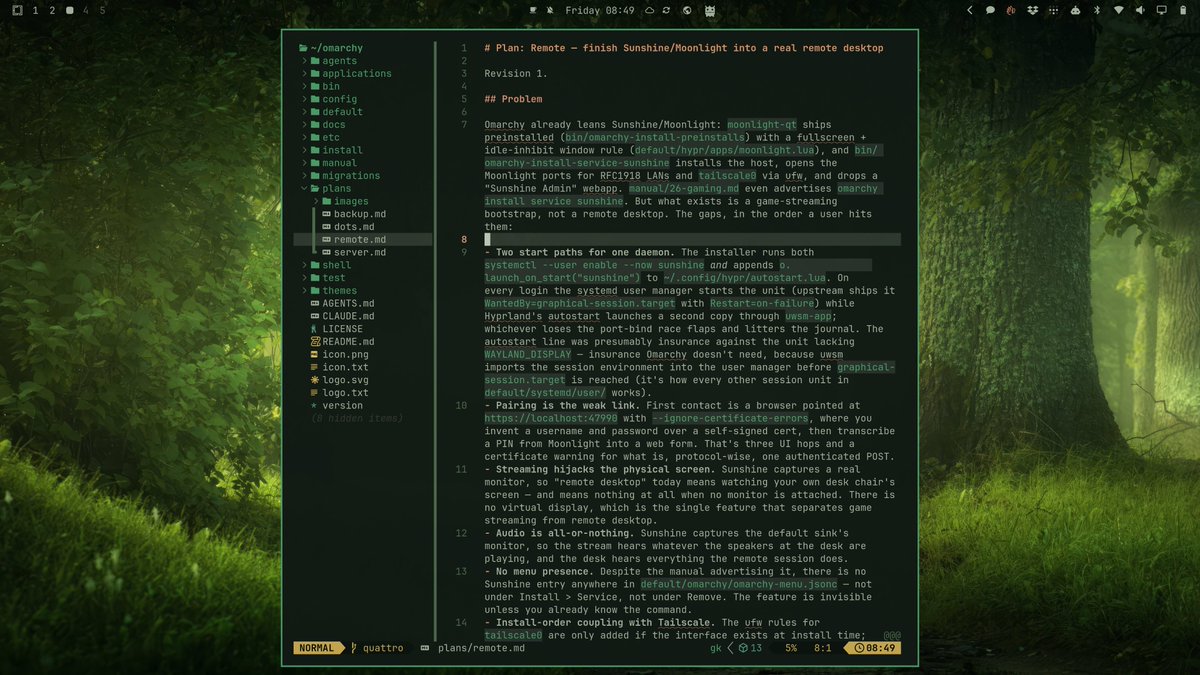Click the install folder icon
The width and height of the screenshot is (1200, 675).
[315, 150]
